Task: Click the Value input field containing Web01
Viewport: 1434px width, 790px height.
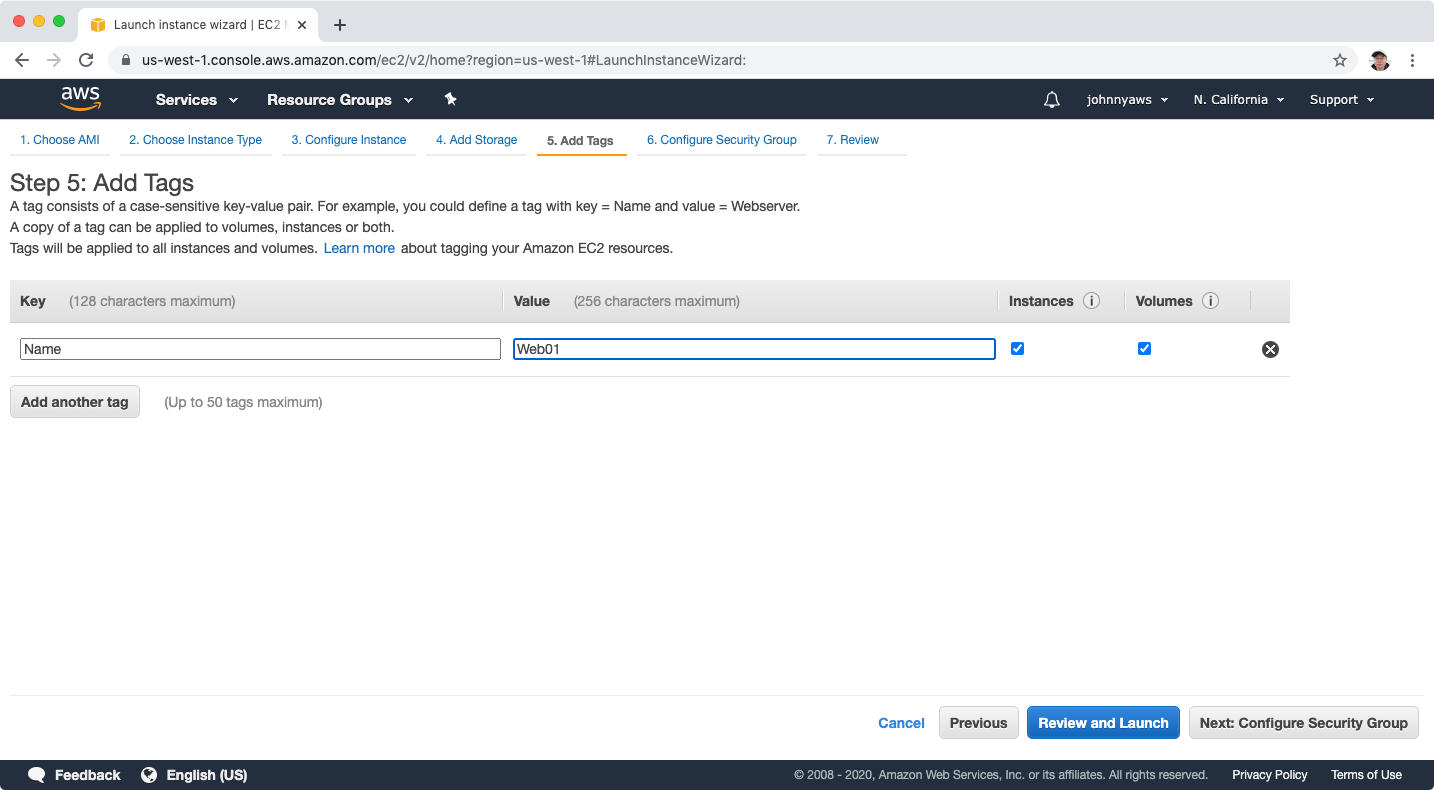Action: tap(754, 349)
